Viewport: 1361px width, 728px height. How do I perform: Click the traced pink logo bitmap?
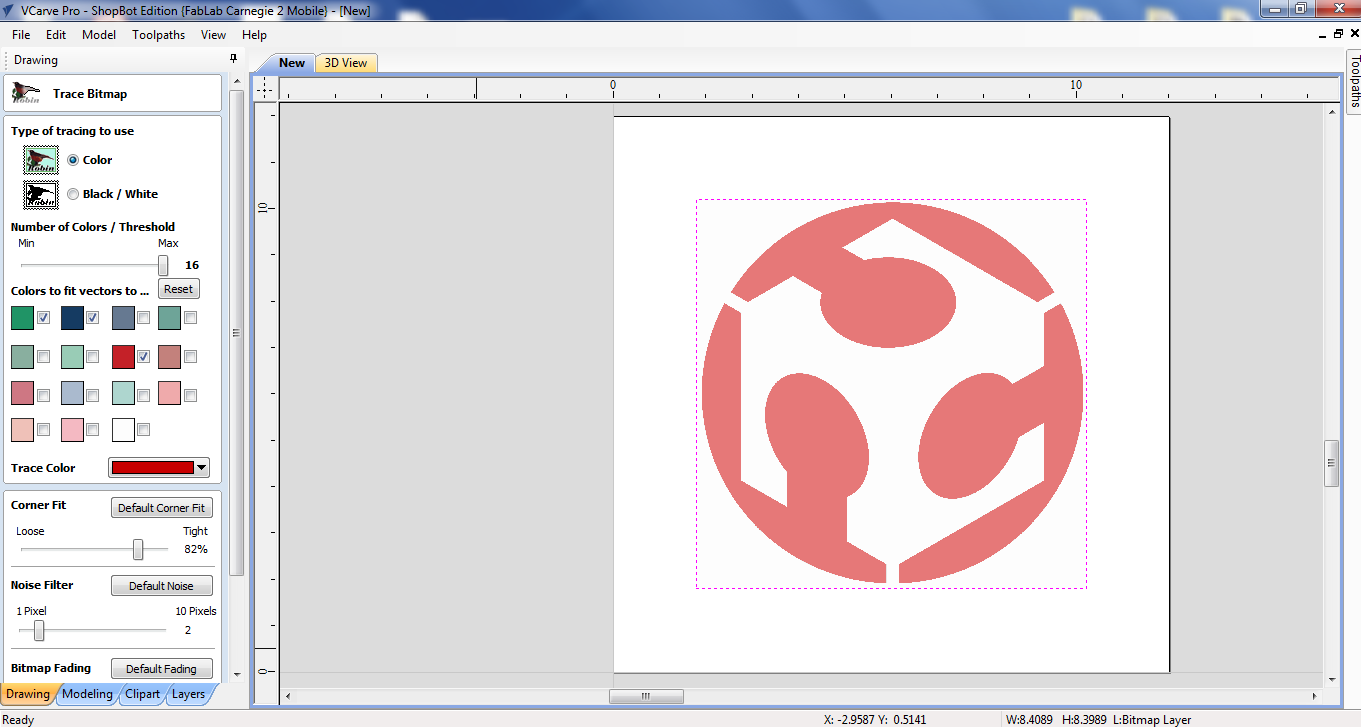(x=892, y=393)
